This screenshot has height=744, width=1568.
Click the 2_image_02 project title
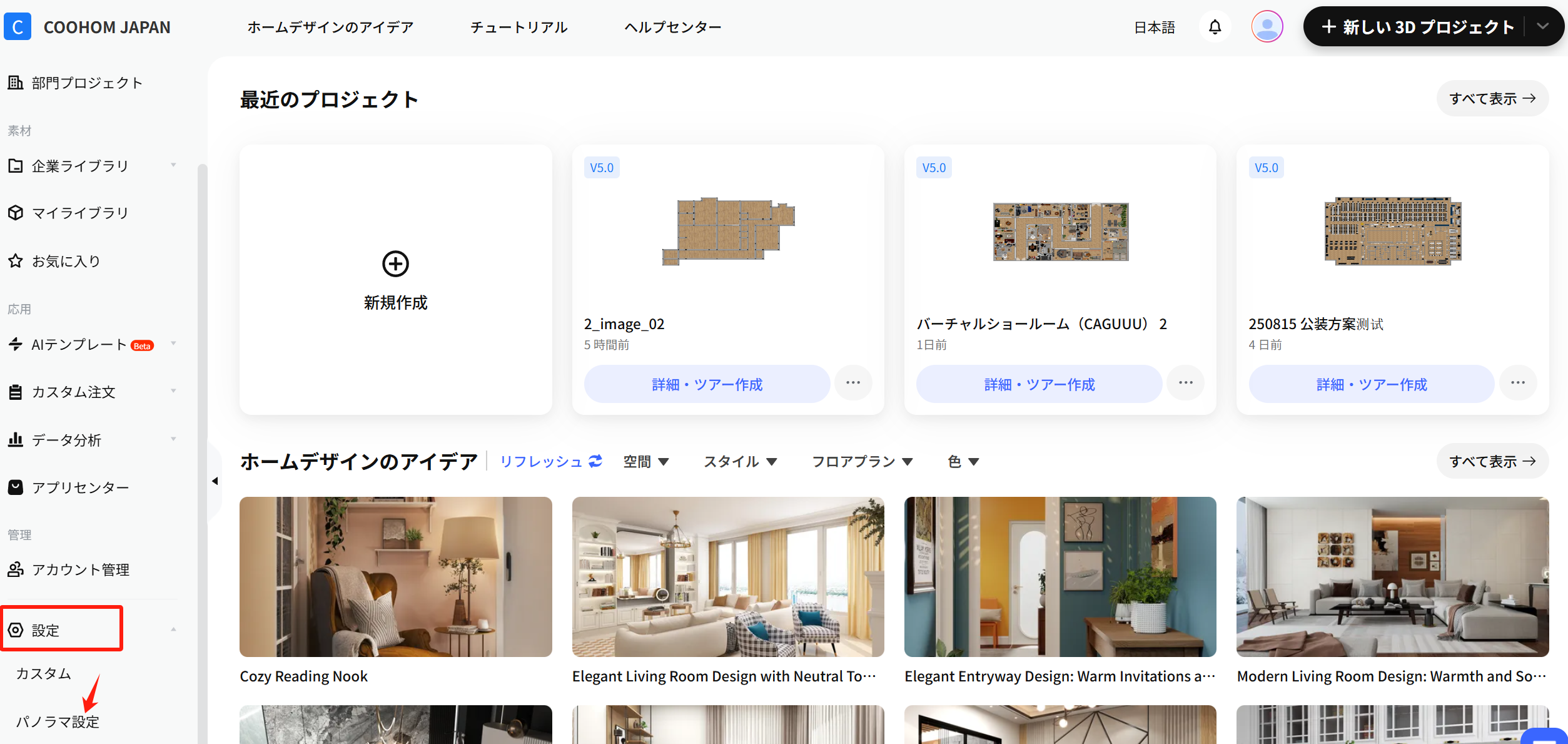pos(624,324)
